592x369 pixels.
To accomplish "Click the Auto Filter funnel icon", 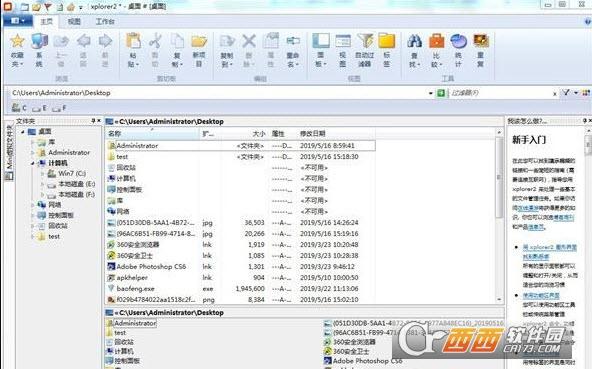I will click(365, 41).
